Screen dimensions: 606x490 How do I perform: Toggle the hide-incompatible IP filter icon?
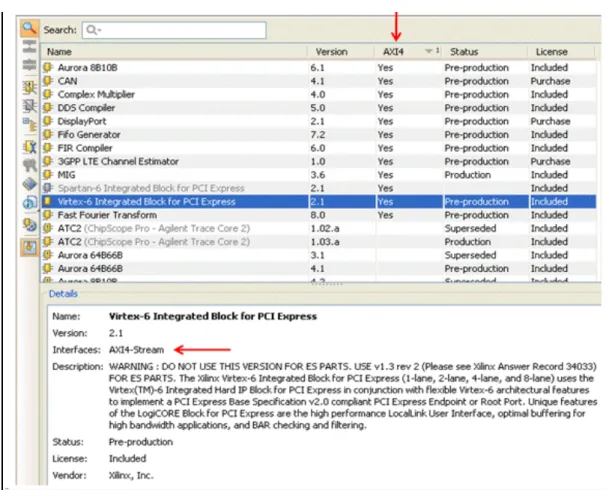coord(29,105)
